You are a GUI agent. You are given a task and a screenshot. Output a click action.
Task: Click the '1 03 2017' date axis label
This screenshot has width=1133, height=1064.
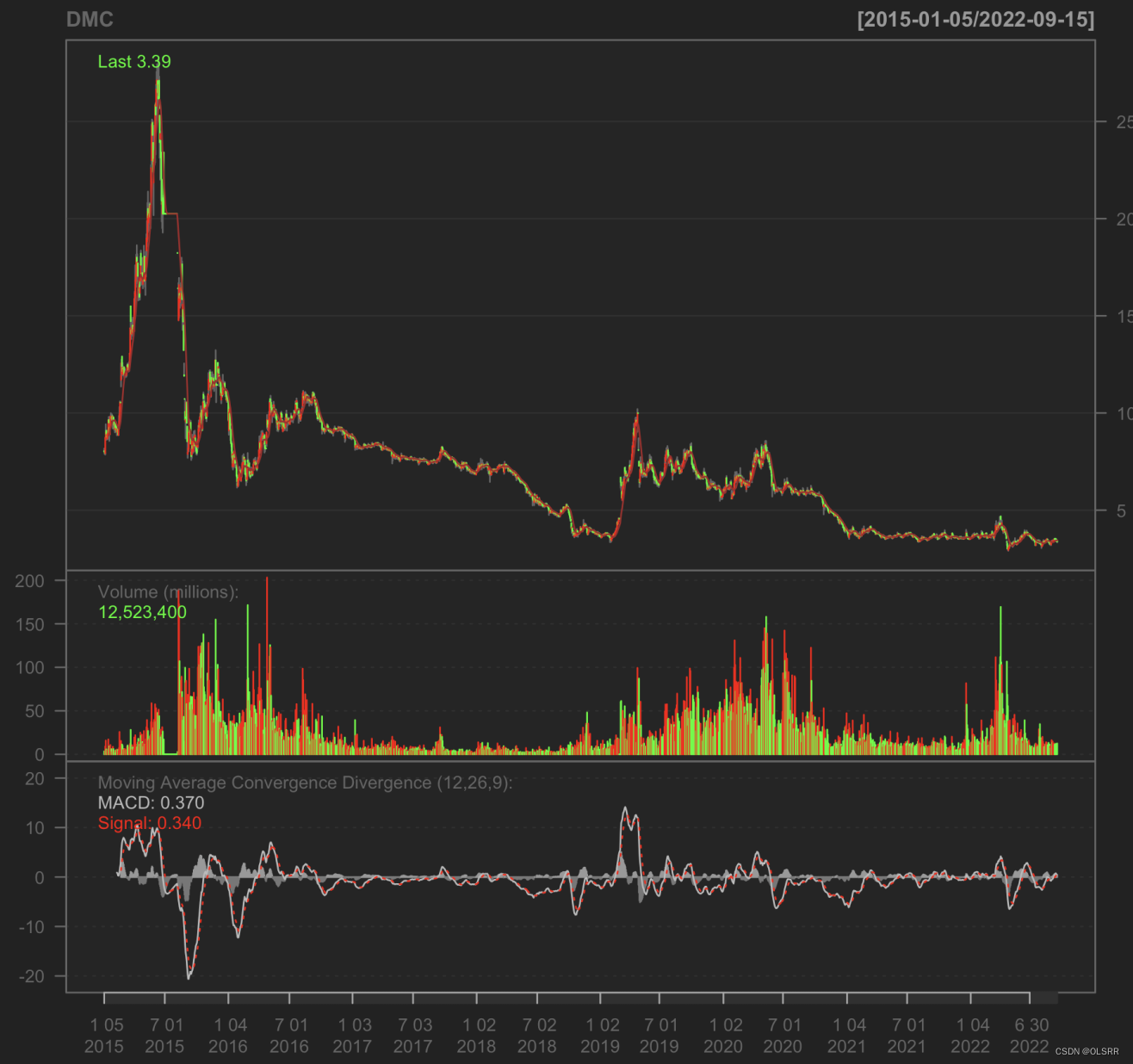(353, 1036)
